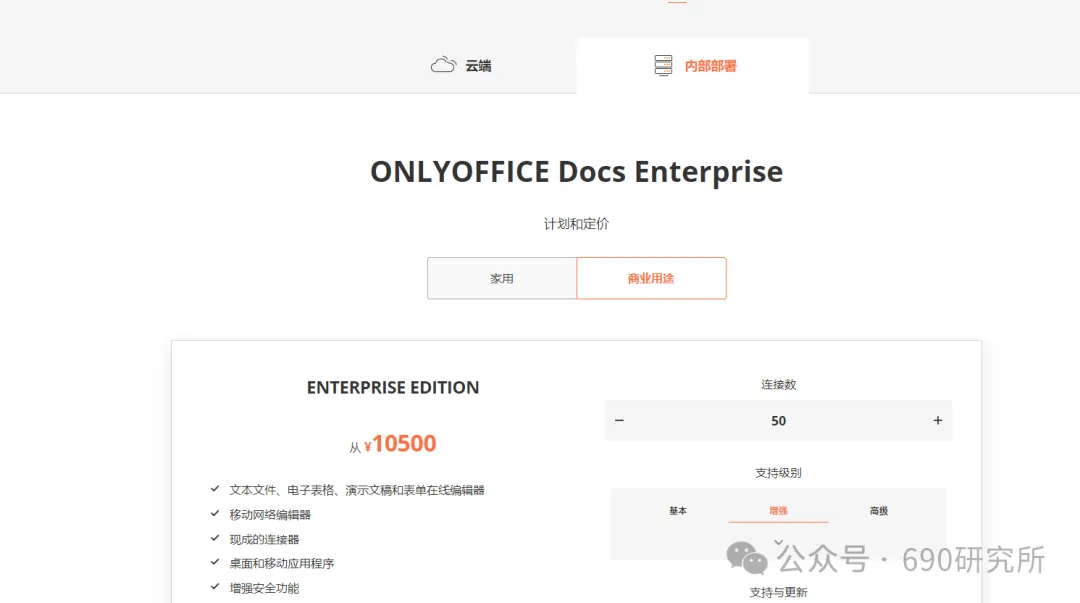The height and width of the screenshot is (603, 1080).
Task: Click the cloud icon next to 云端
Action: click(443, 65)
